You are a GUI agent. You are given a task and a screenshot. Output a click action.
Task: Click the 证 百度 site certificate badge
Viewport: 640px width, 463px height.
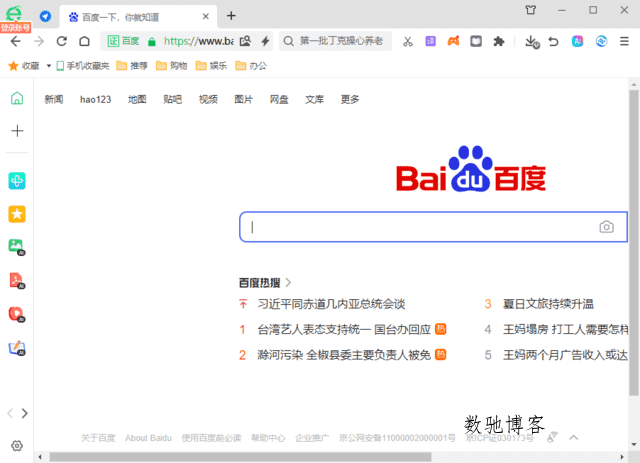(123, 41)
